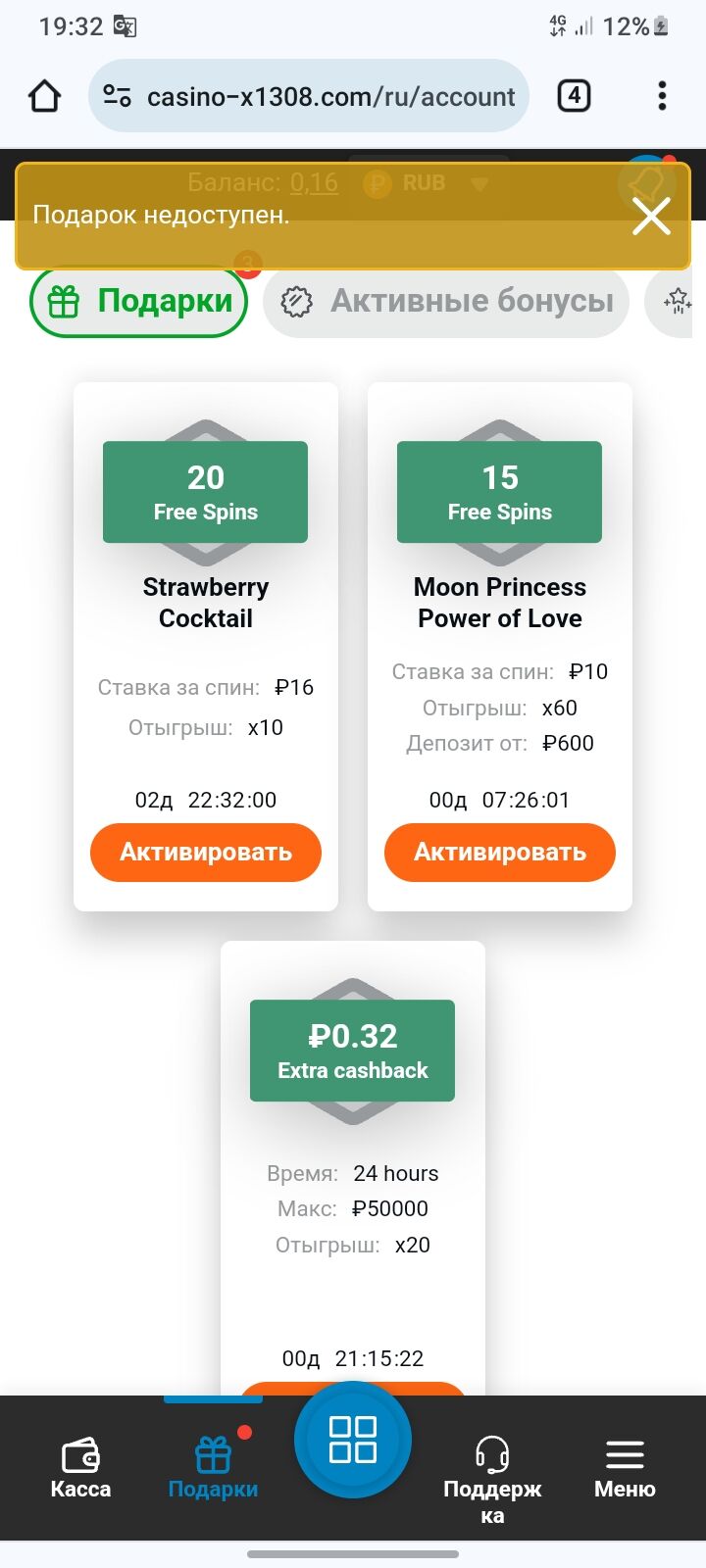This screenshot has width=706, height=1568.
Task: Activate the Strawberry Cocktail free spins
Action: coord(206,852)
